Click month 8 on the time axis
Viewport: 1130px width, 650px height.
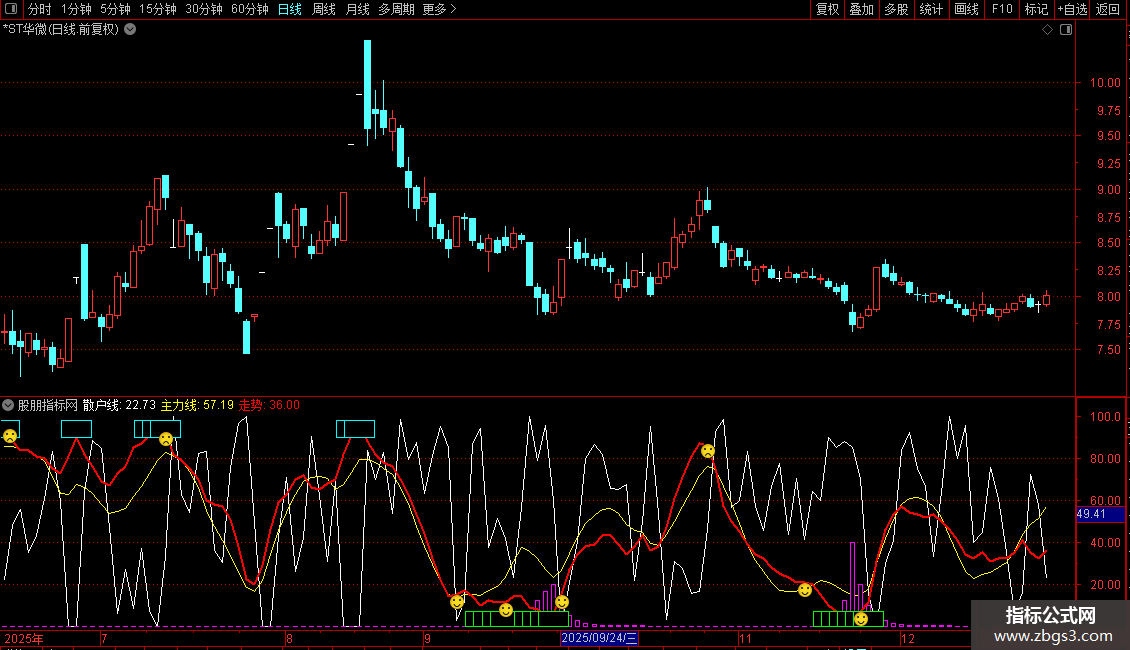coord(289,638)
